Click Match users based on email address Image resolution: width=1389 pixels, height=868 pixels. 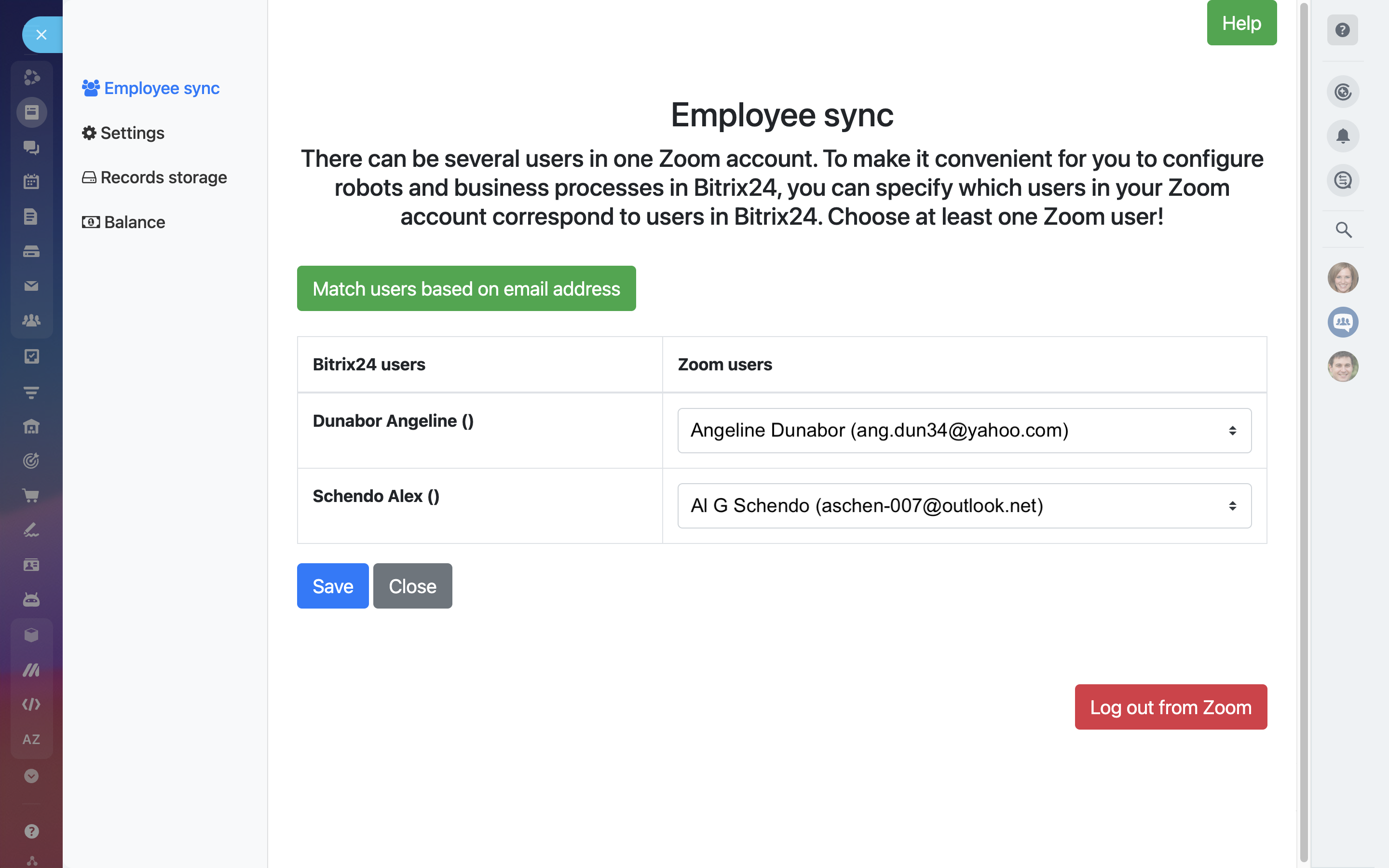coord(466,289)
